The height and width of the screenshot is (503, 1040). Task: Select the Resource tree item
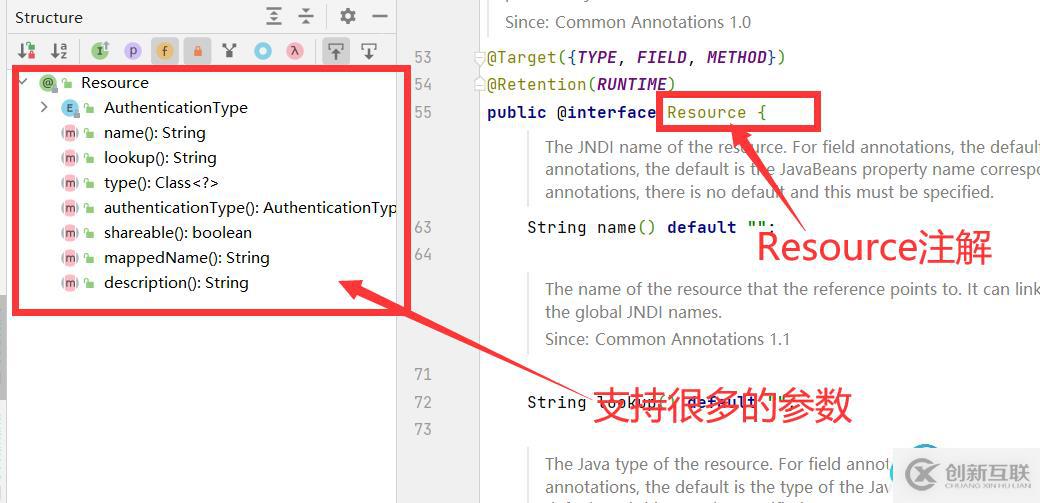pyautogui.click(x=115, y=82)
